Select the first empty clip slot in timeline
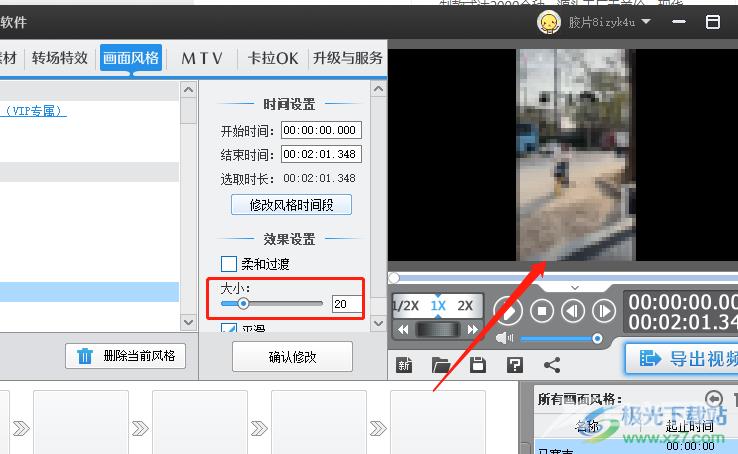738x454 pixels. pyautogui.click(x=81, y=422)
